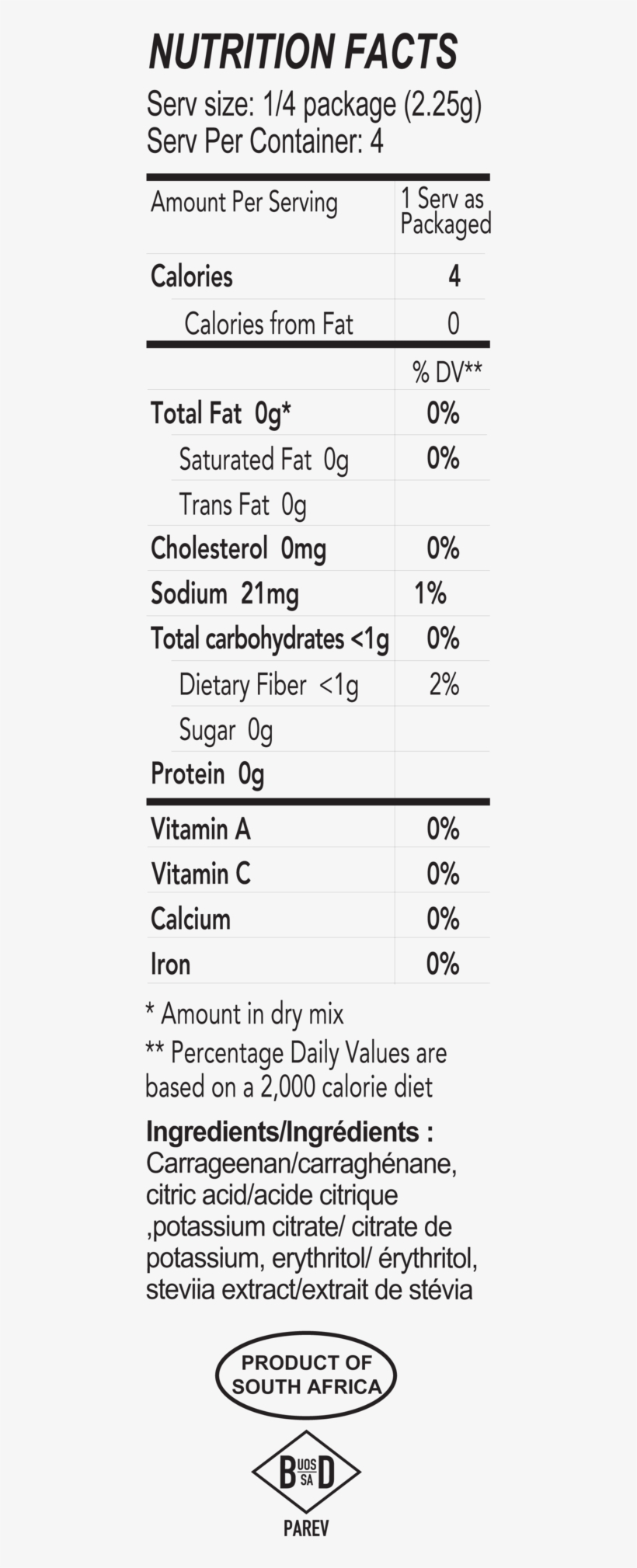Viewport: 637px width, 1568px height.
Task: Click the Saturated Fat 0g entry
Action: point(263,459)
